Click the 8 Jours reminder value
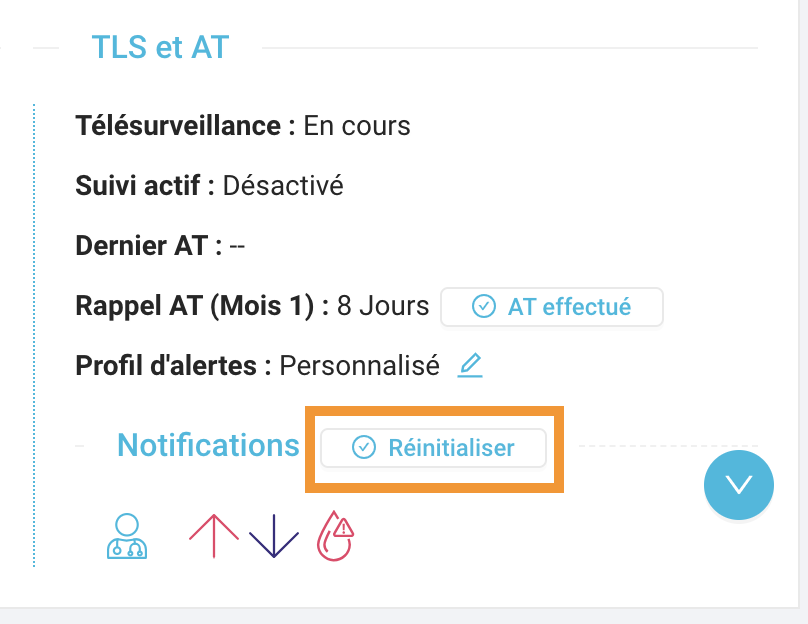This screenshot has height=624, width=808. (x=383, y=306)
